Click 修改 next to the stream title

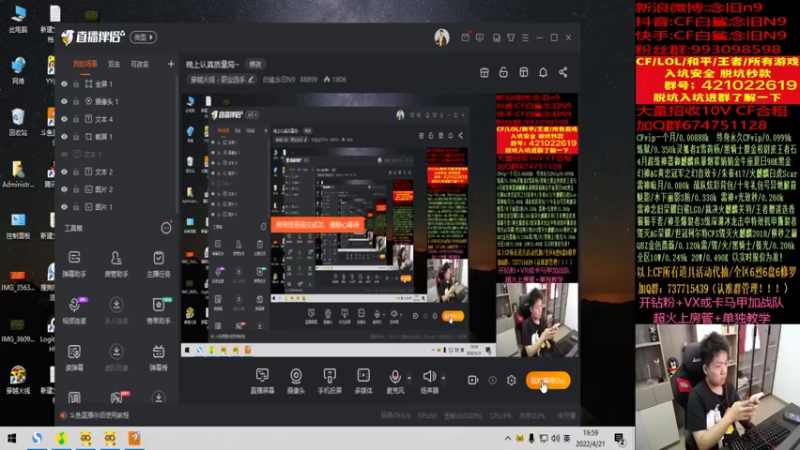[x=255, y=64]
